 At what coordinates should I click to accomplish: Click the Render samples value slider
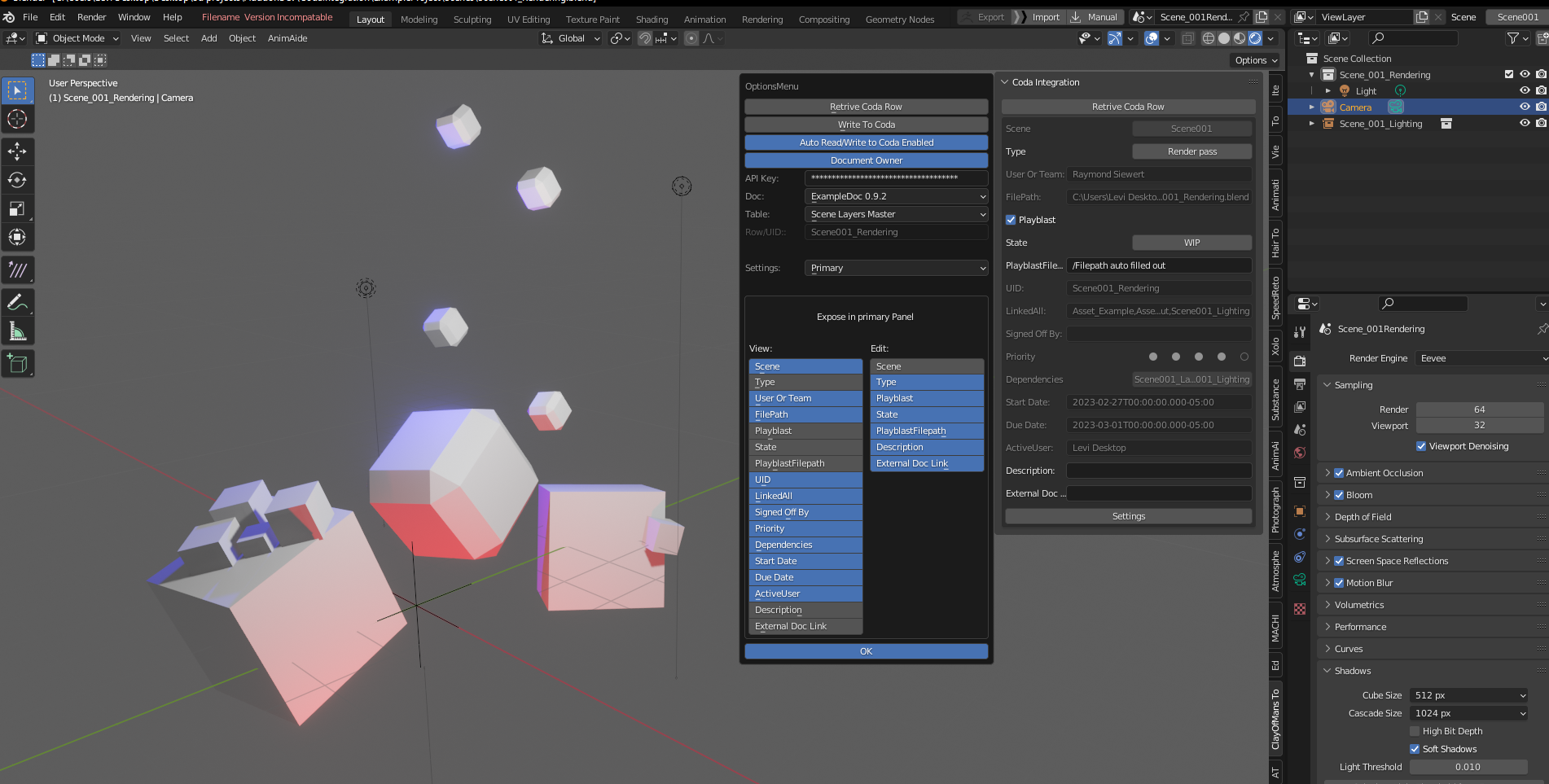coord(1480,410)
